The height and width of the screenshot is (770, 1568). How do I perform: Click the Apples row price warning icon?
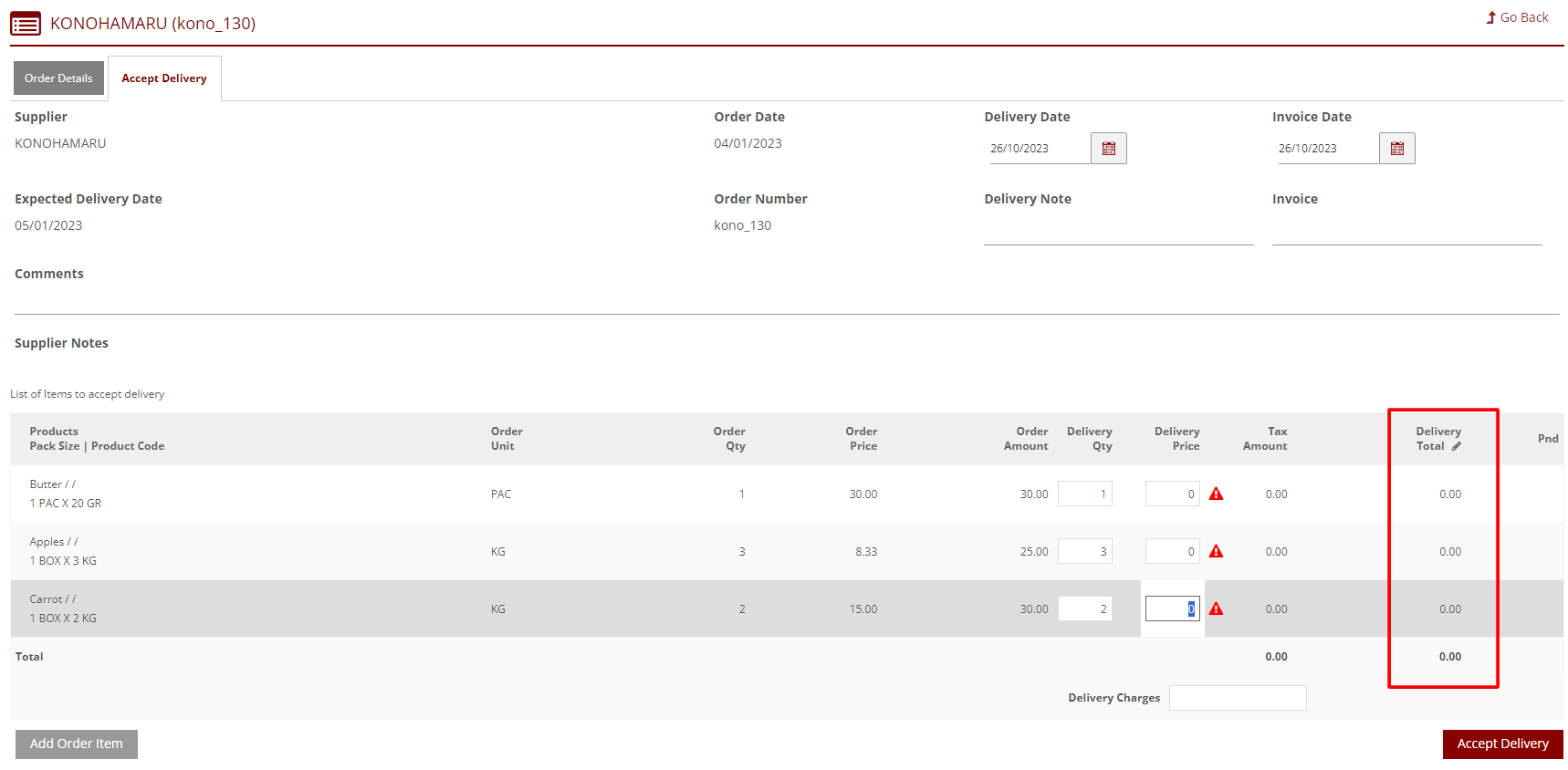[x=1216, y=552]
